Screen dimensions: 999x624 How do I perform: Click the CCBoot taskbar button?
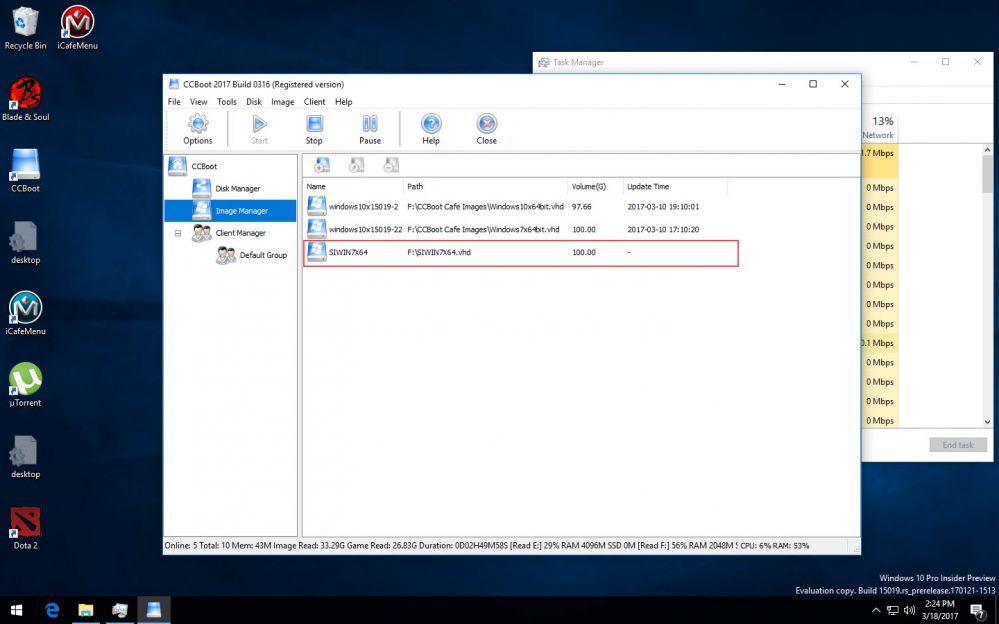[154, 610]
